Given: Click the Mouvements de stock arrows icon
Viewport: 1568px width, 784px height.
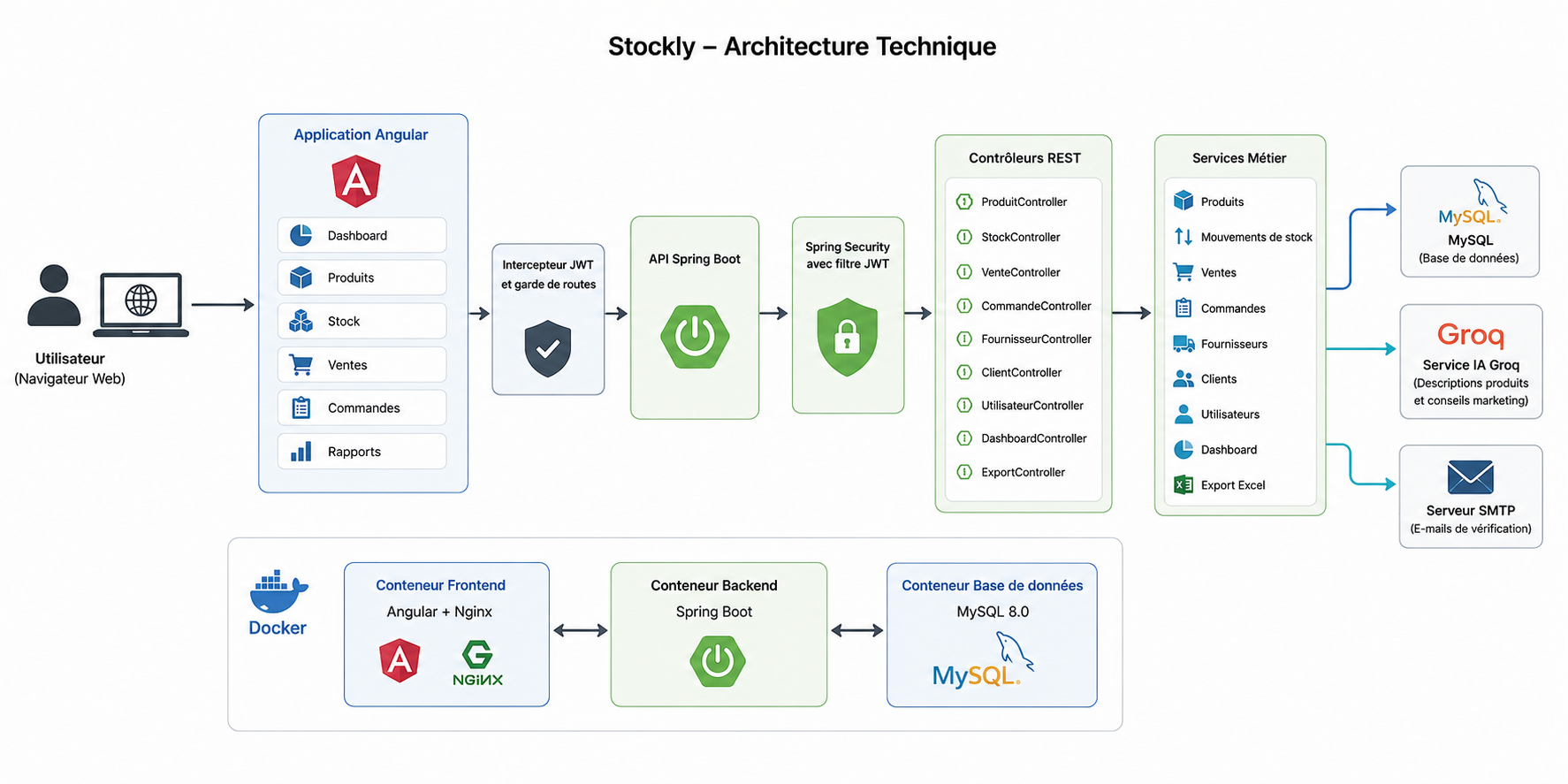Looking at the screenshot, I should (x=1184, y=237).
